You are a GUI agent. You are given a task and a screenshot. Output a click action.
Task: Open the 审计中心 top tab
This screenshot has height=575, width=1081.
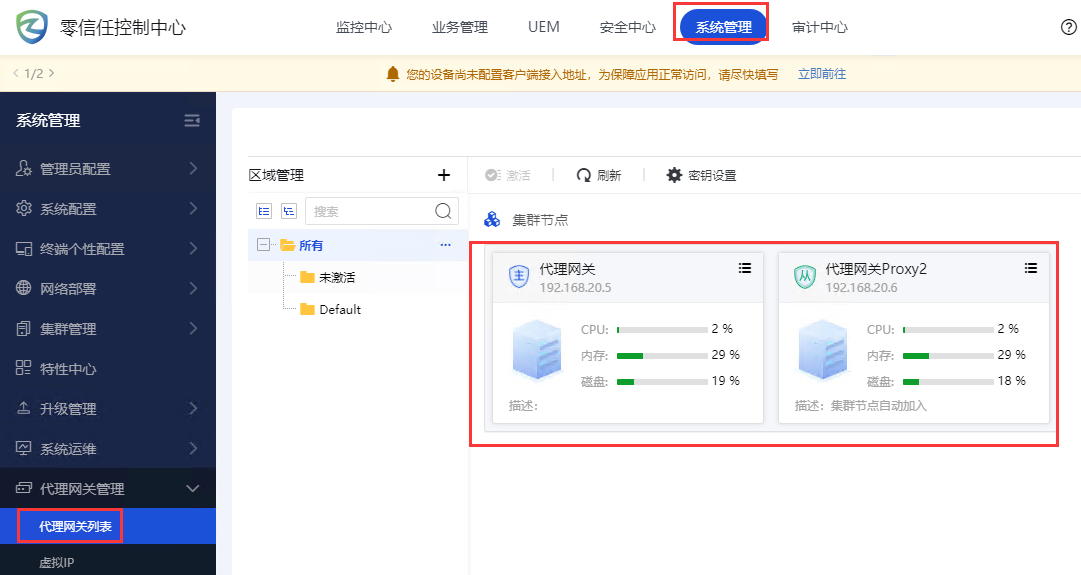click(x=820, y=28)
